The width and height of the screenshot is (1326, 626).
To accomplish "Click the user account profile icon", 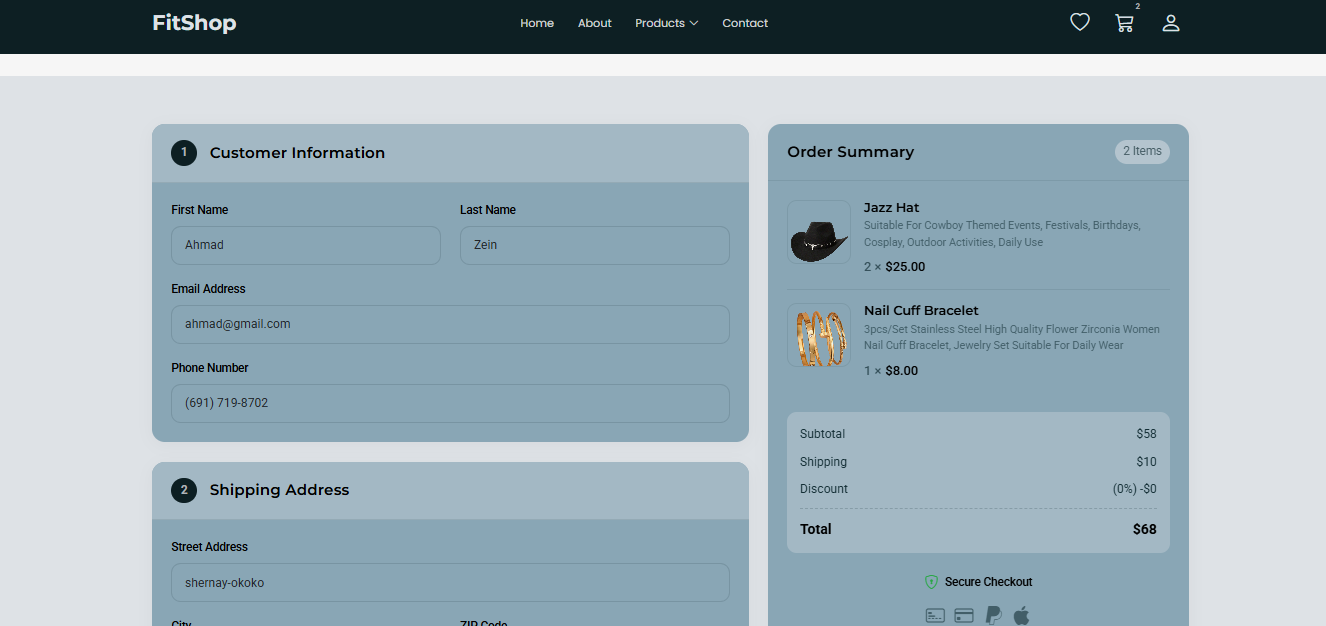I will tap(1171, 23).
